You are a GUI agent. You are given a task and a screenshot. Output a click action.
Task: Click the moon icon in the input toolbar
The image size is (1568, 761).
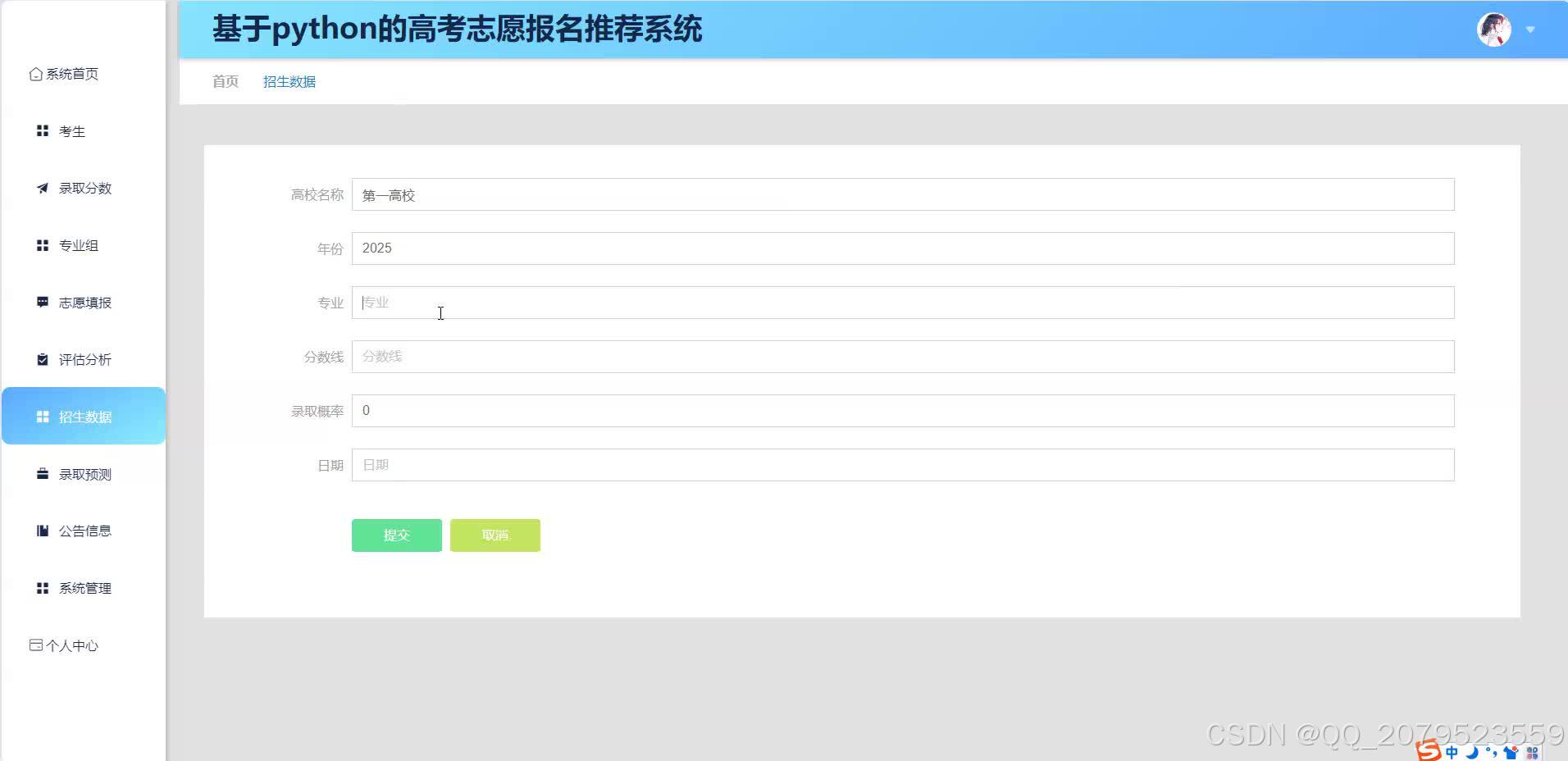pyautogui.click(x=1471, y=752)
